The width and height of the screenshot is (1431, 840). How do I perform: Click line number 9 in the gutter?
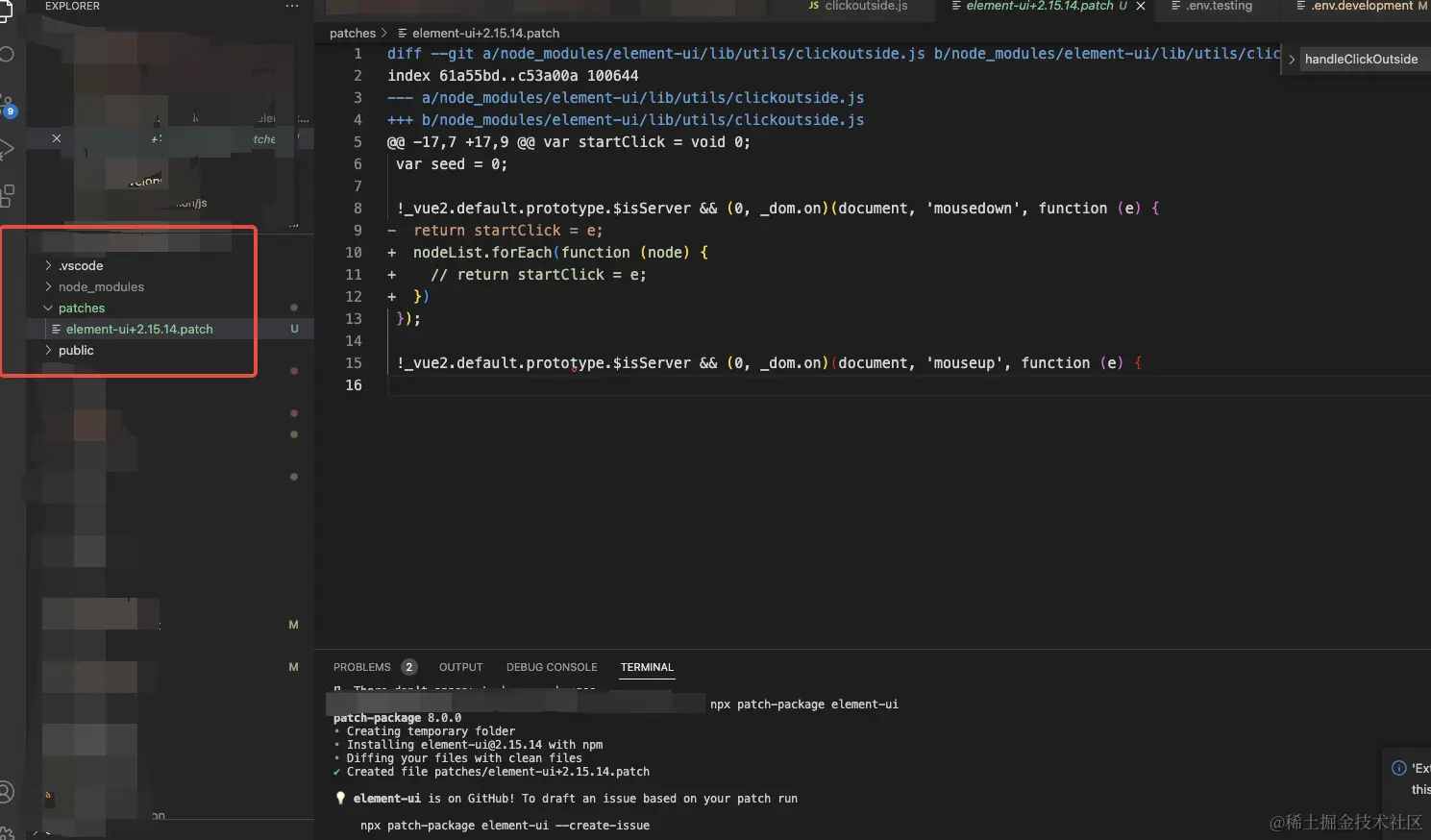(x=358, y=231)
